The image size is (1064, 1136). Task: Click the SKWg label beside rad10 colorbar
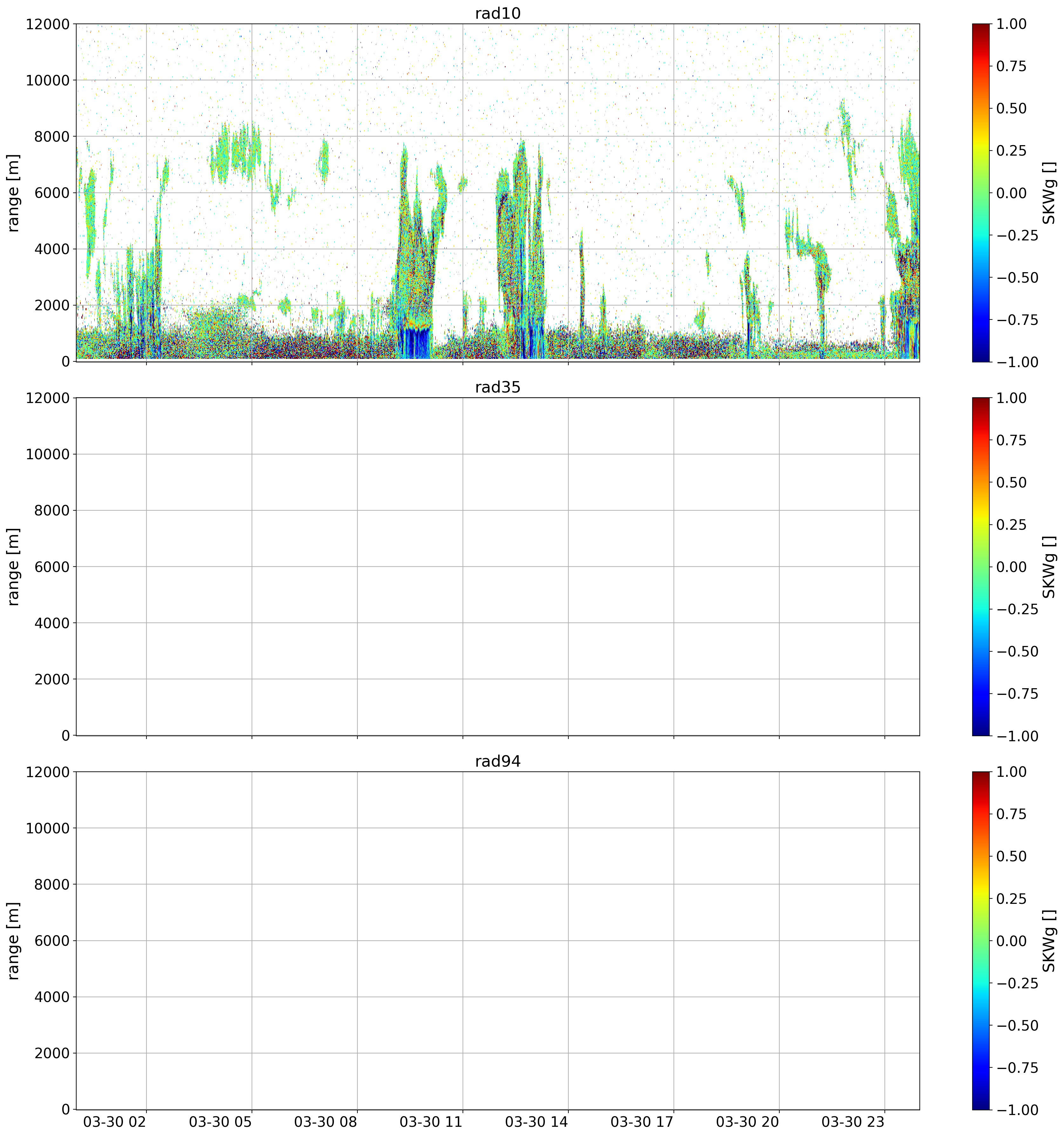1049,192
